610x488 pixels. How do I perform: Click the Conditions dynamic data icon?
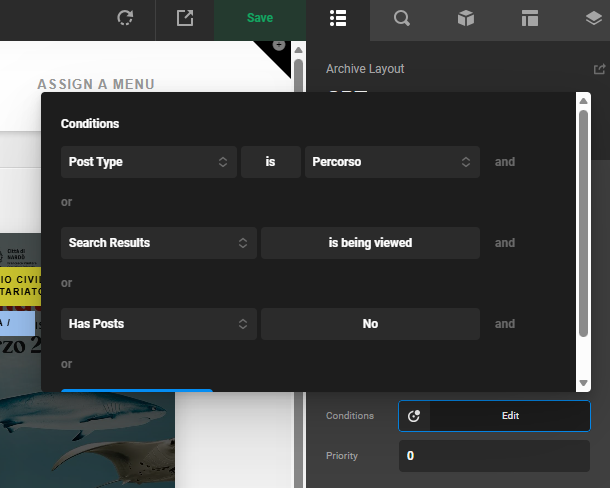414,416
